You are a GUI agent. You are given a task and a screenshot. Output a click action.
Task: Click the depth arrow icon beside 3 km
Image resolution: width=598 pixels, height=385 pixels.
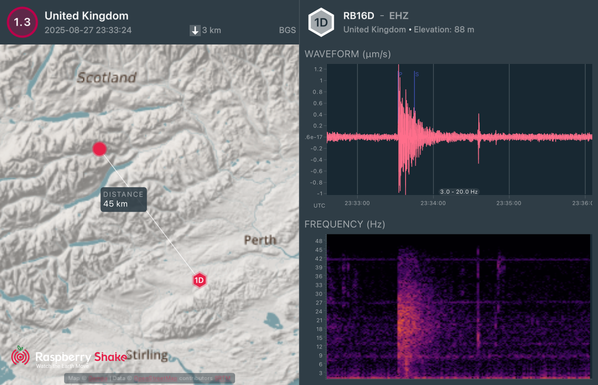[x=195, y=30]
